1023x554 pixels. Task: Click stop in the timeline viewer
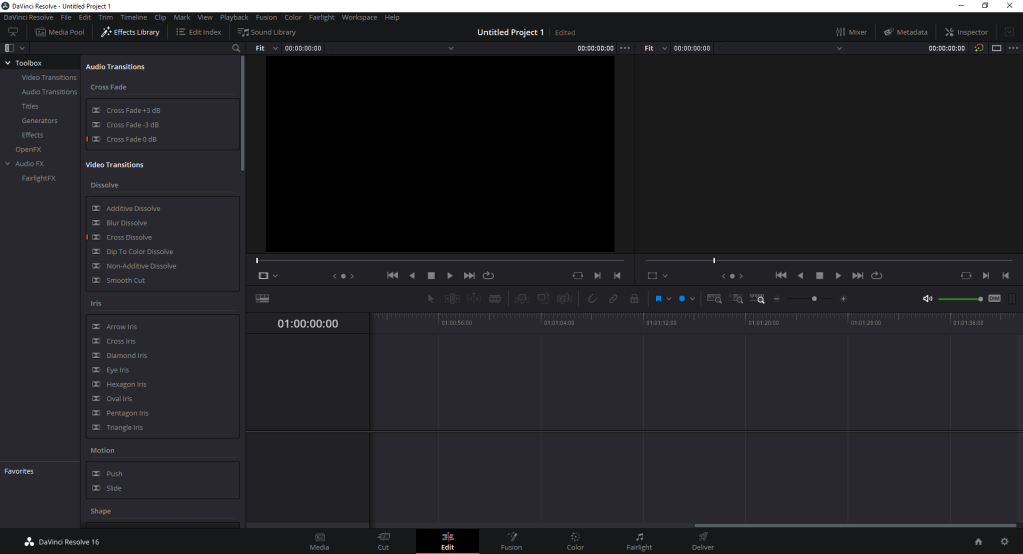pyautogui.click(x=819, y=276)
